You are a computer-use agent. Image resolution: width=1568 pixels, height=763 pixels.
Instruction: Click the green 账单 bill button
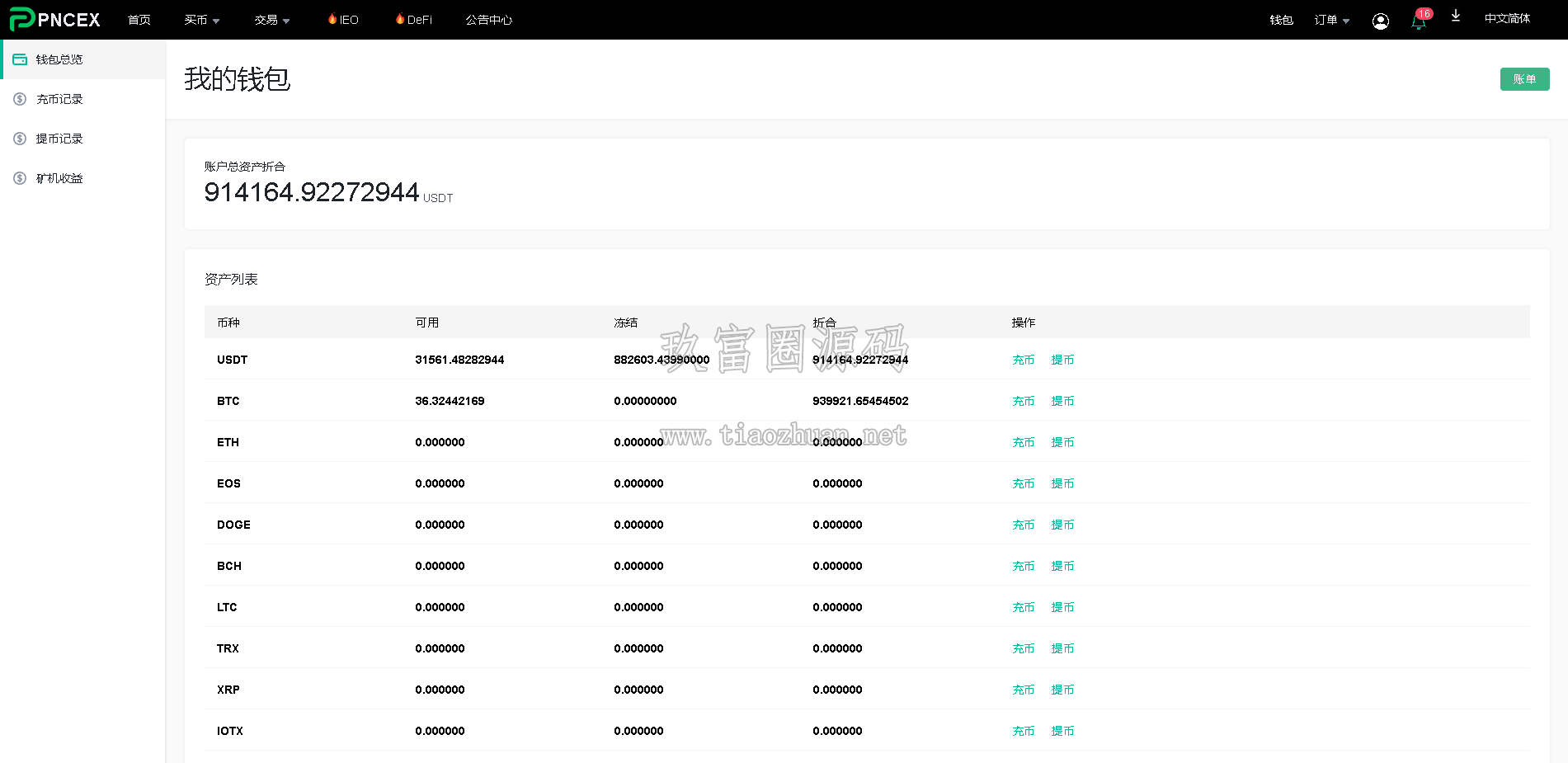[x=1524, y=79]
